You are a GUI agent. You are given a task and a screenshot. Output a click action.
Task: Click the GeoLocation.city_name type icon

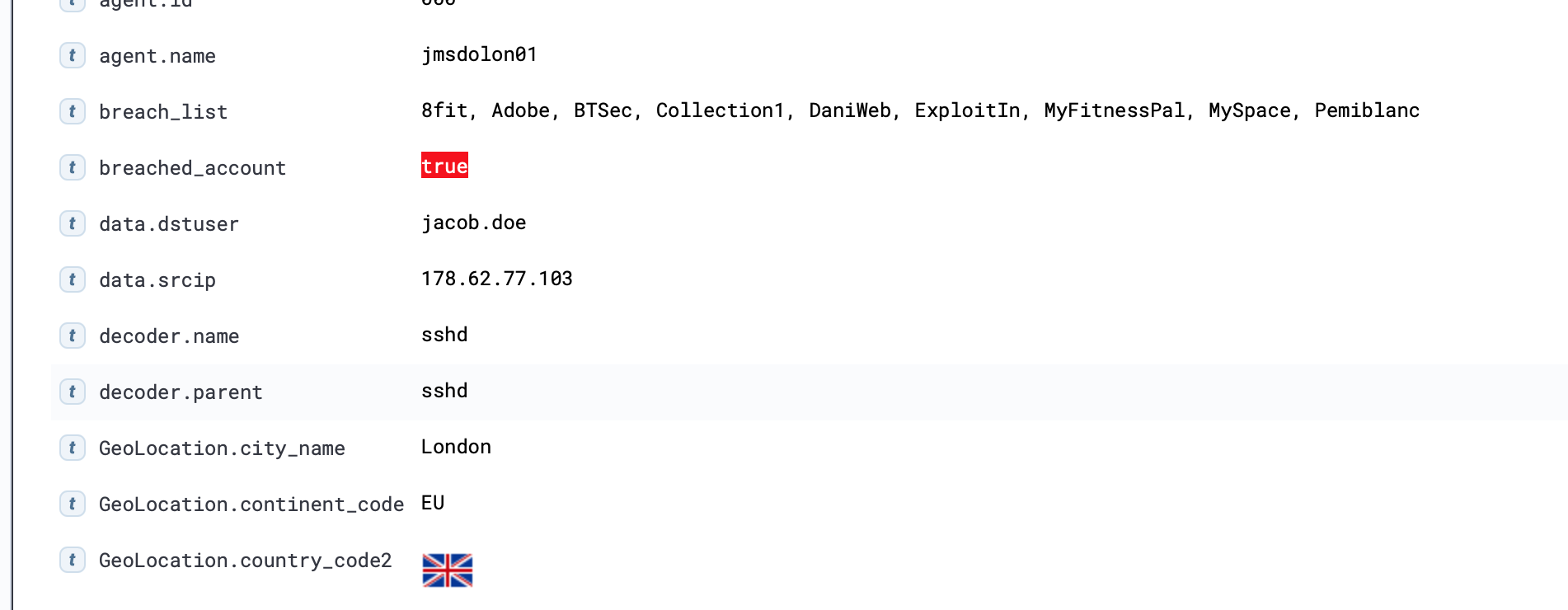click(x=73, y=448)
